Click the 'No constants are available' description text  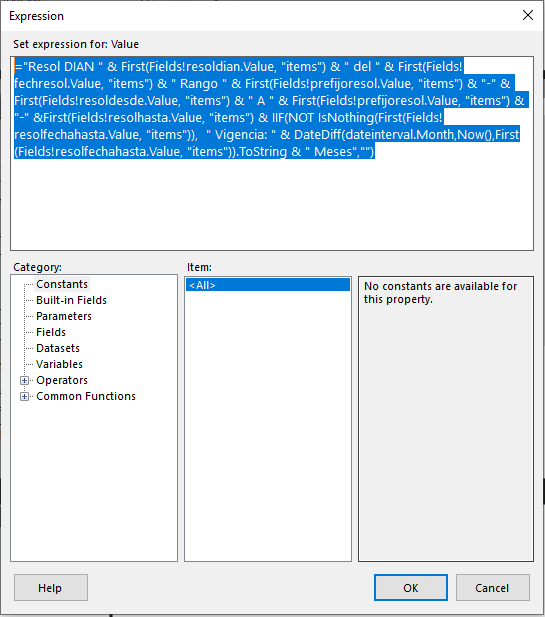coord(440,292)
